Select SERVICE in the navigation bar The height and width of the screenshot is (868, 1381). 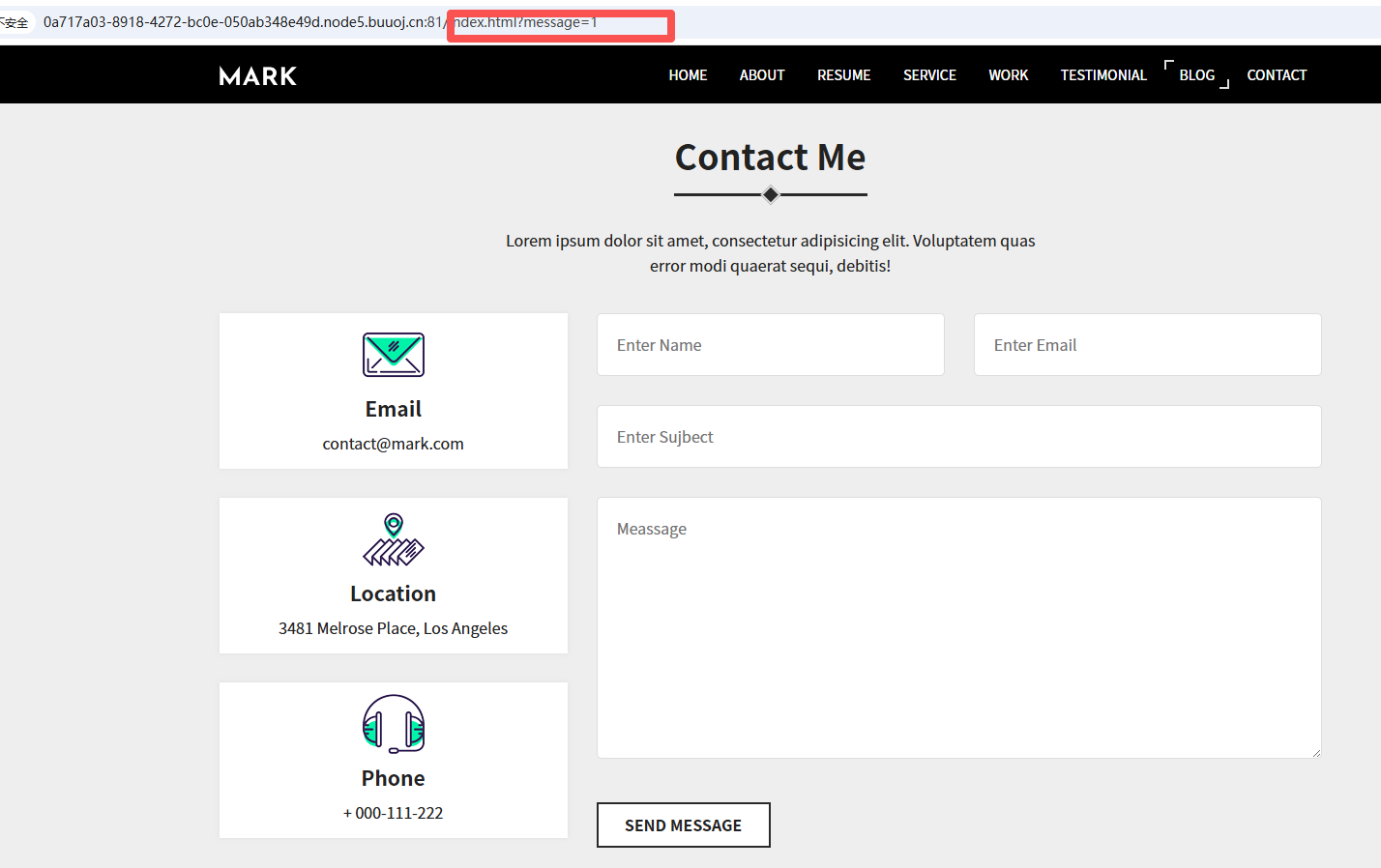coord(929,75)
